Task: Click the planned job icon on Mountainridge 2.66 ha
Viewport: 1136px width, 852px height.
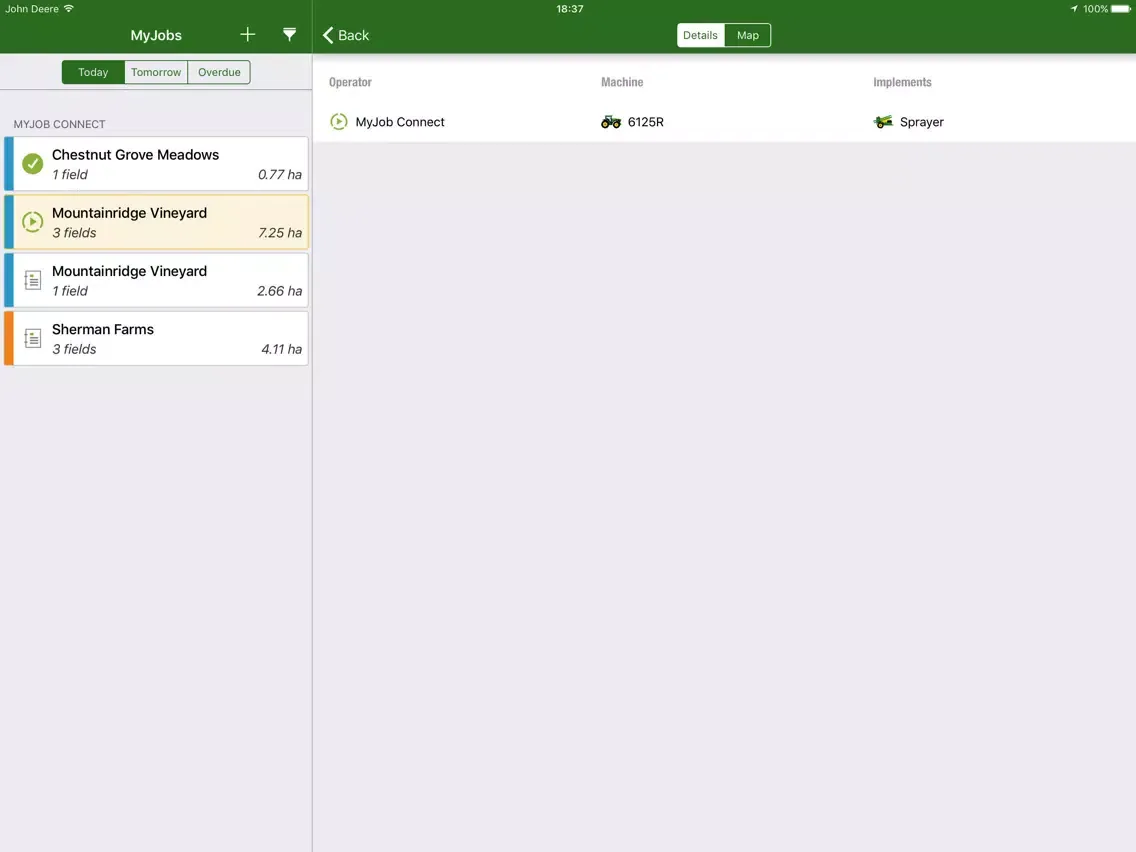Action: 33,280
